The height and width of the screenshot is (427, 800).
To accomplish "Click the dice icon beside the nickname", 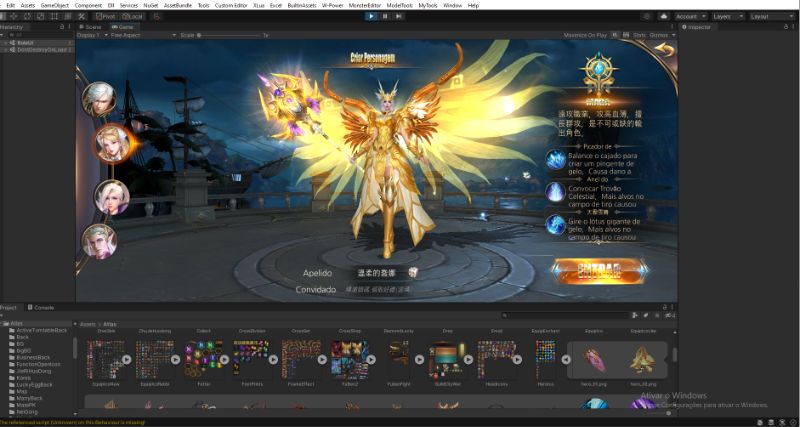I will tap(412, 272).
